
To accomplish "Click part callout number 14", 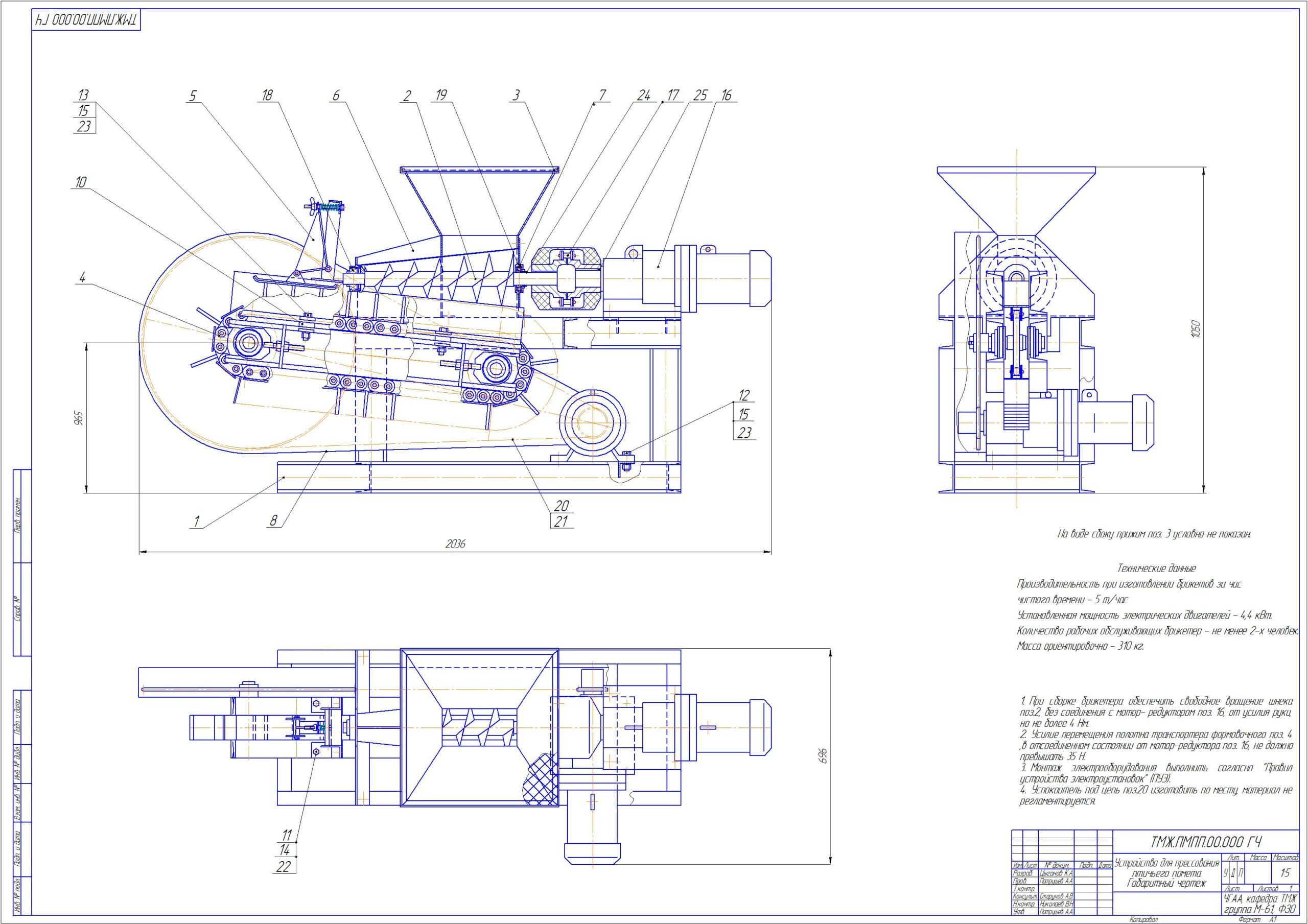I will point(285,851).
